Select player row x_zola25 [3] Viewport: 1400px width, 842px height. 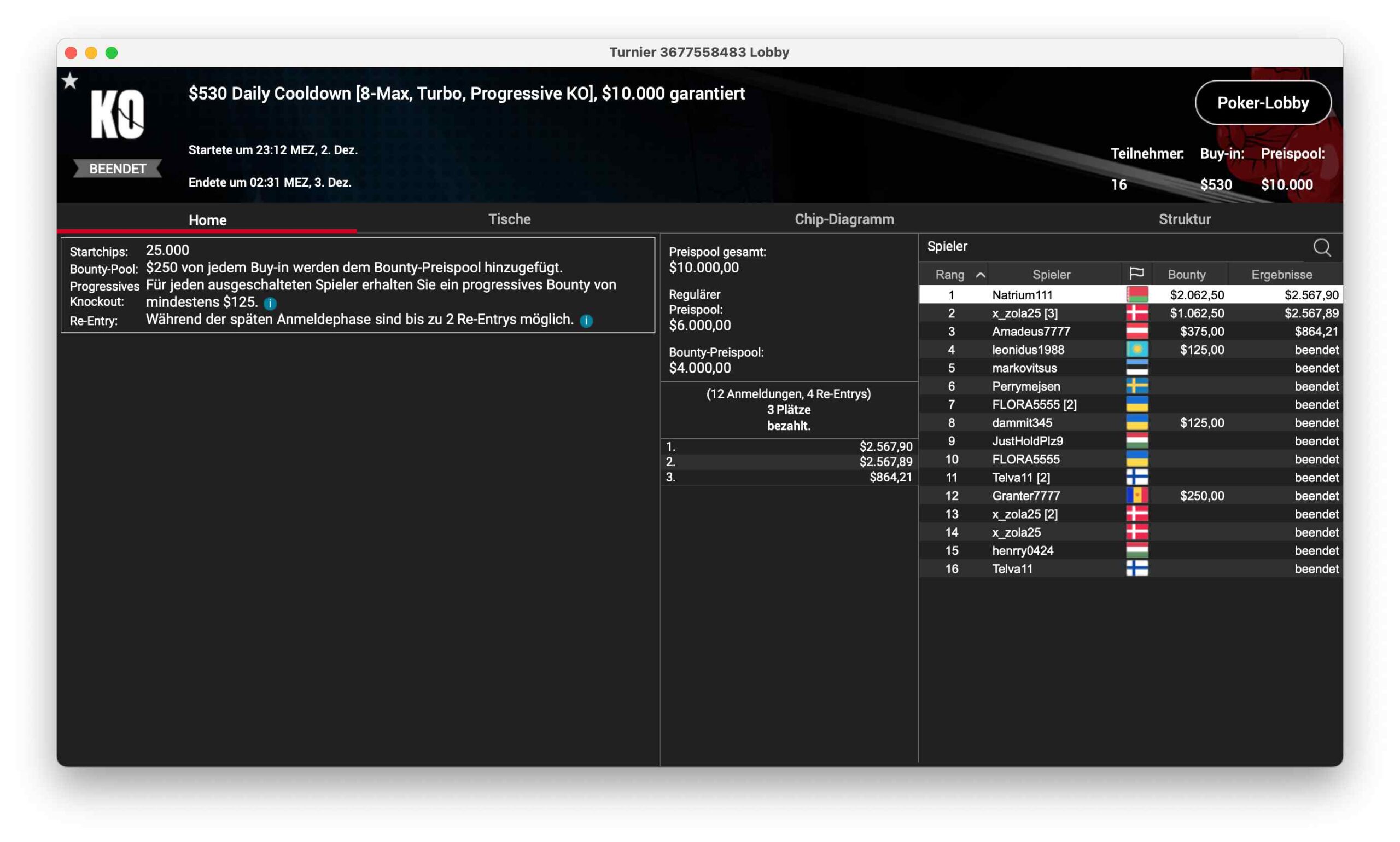[1024, 313]
